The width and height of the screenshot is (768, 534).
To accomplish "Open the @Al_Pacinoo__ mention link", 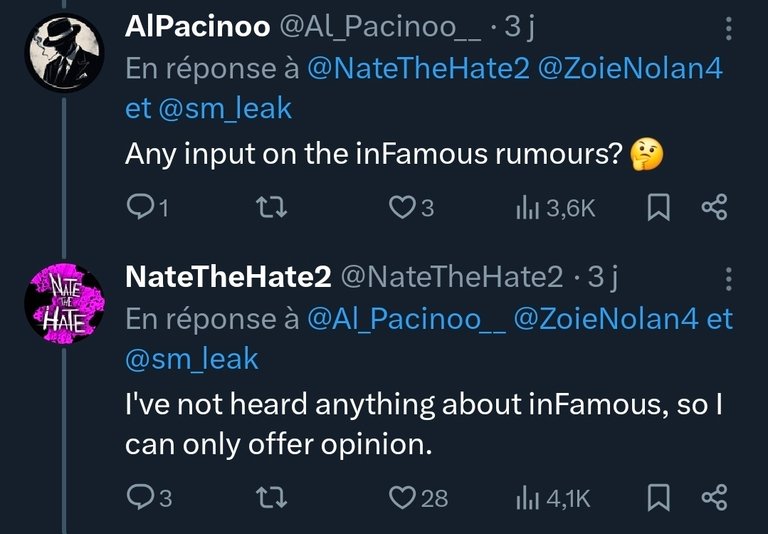I will click(x=406, y=319).
